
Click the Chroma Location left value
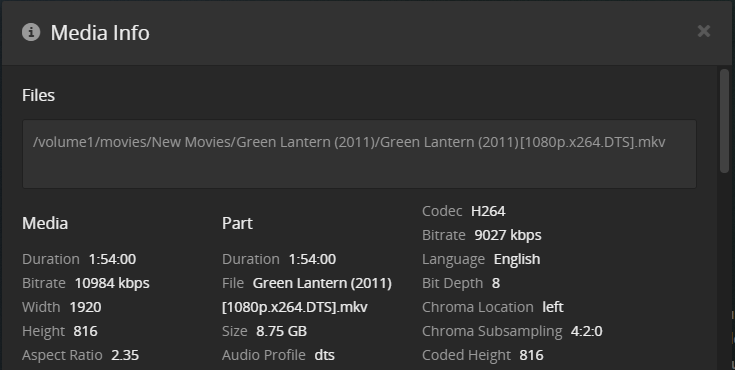click(x=553, y=307)
